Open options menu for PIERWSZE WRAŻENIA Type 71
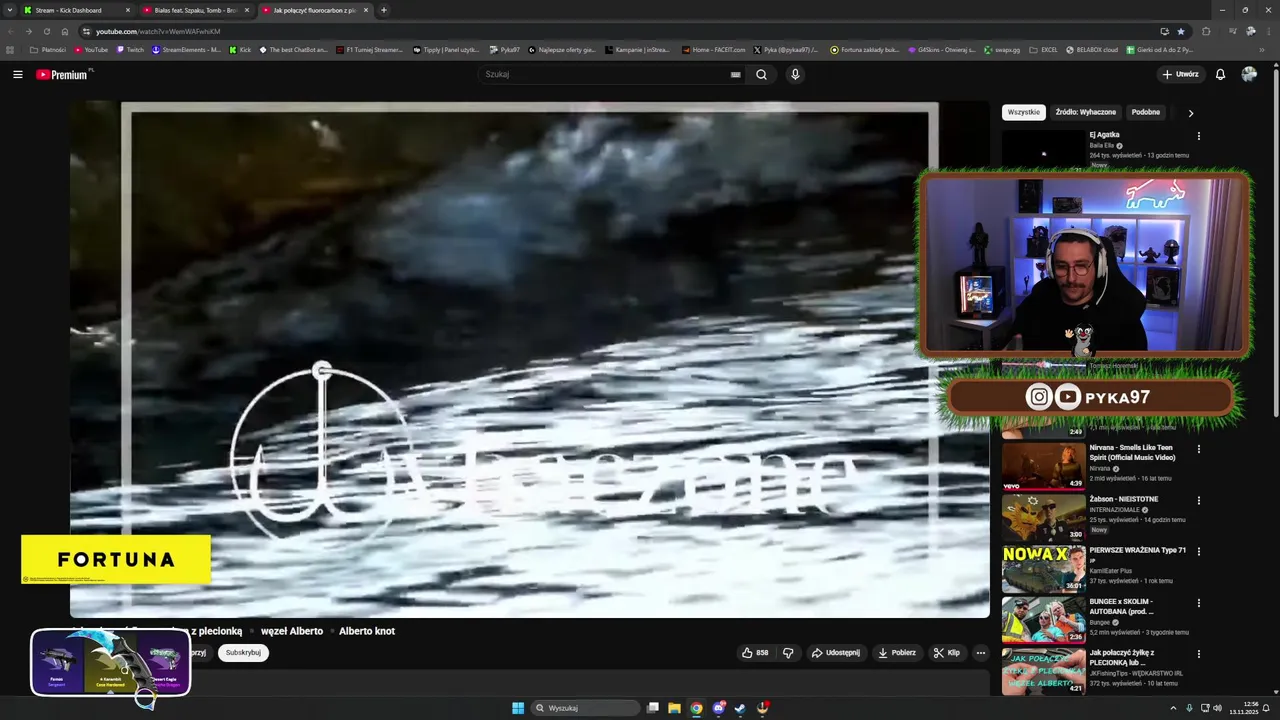This screenshot has height=720, width=1280. (1198, 551)
